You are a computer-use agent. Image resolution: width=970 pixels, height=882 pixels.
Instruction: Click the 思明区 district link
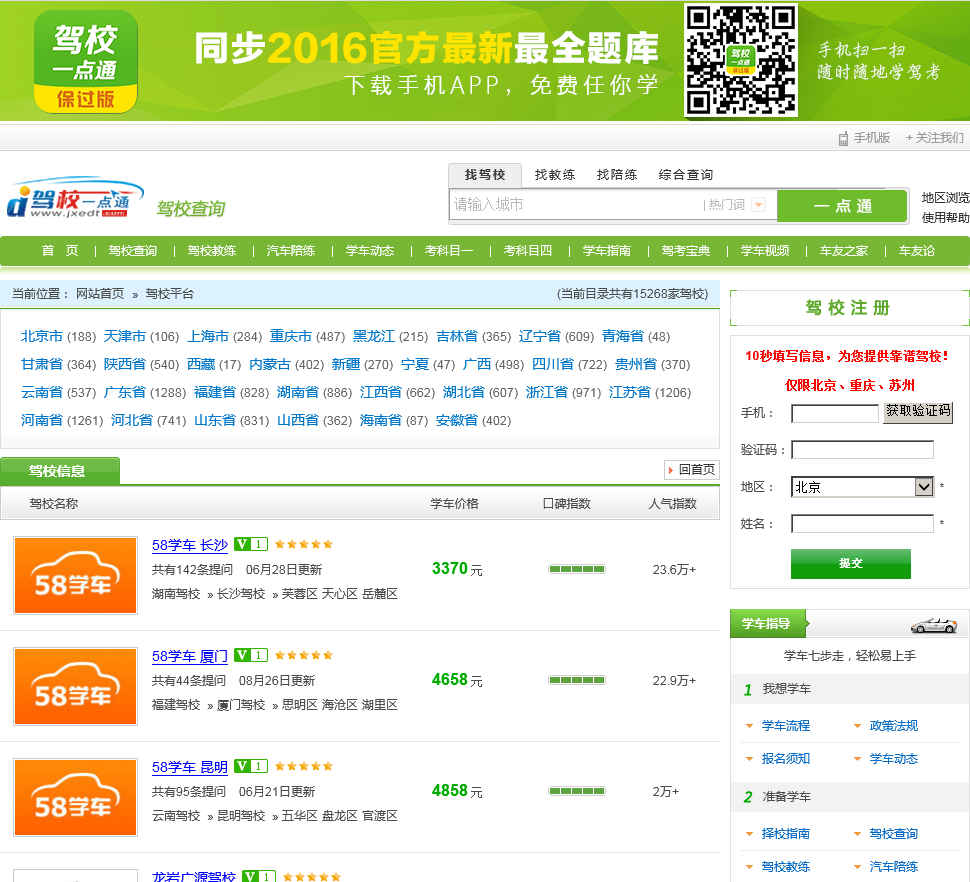click(x=300, y=705)
